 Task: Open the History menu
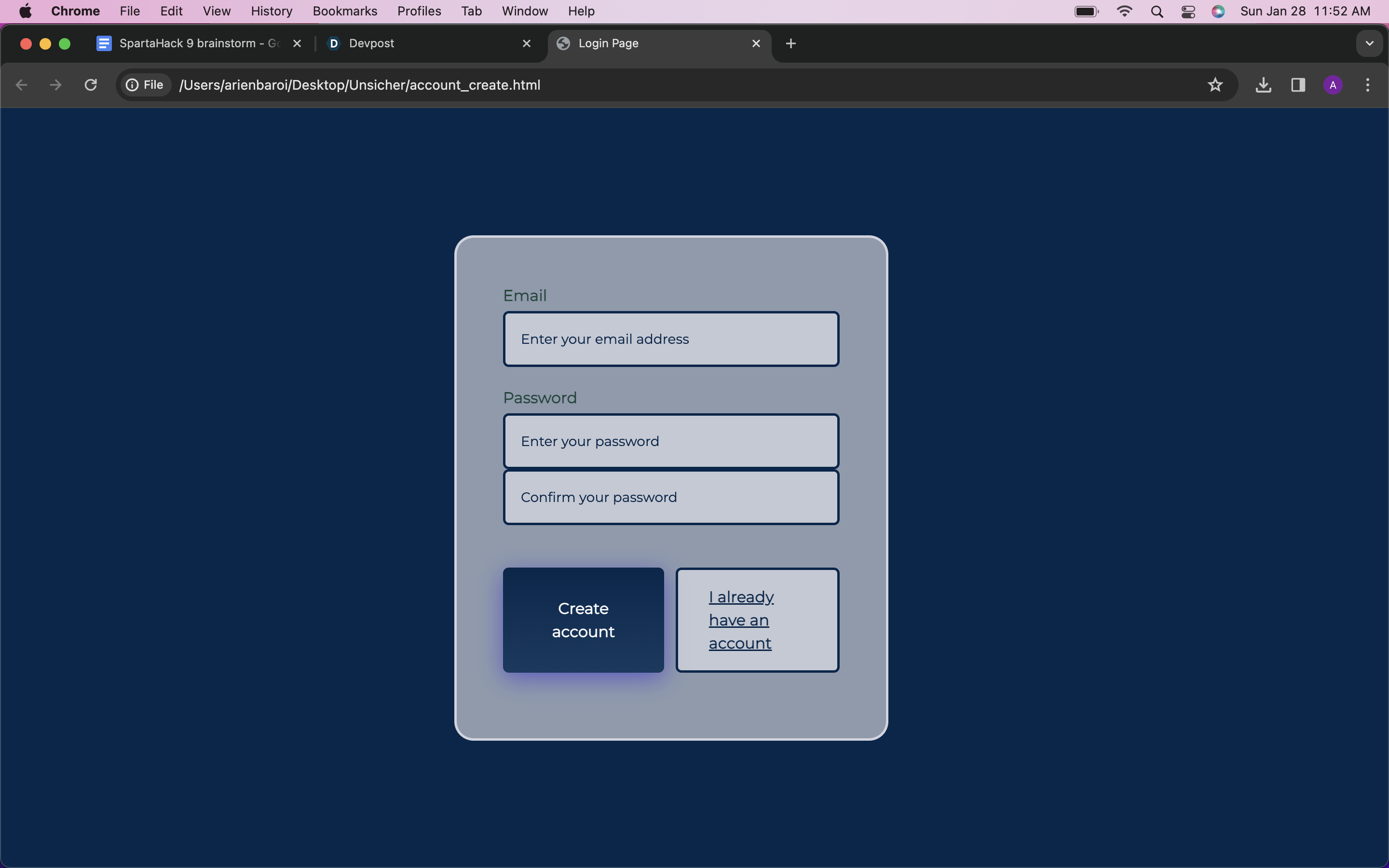pos(272,12)
